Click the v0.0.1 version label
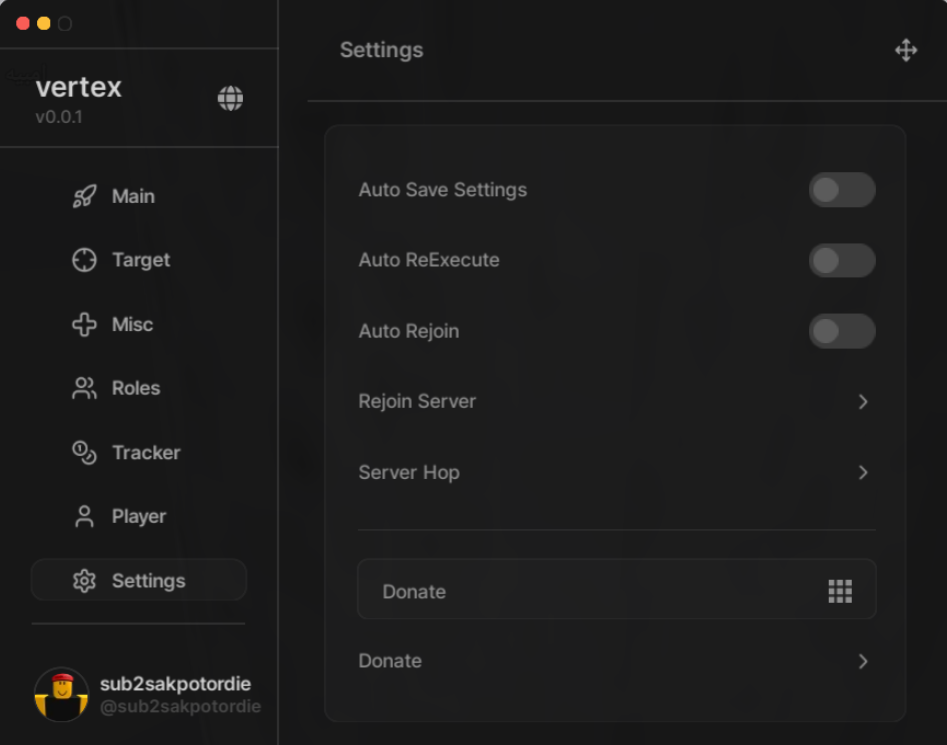Viewport: 947px width, 745px height. click(59, 117)
